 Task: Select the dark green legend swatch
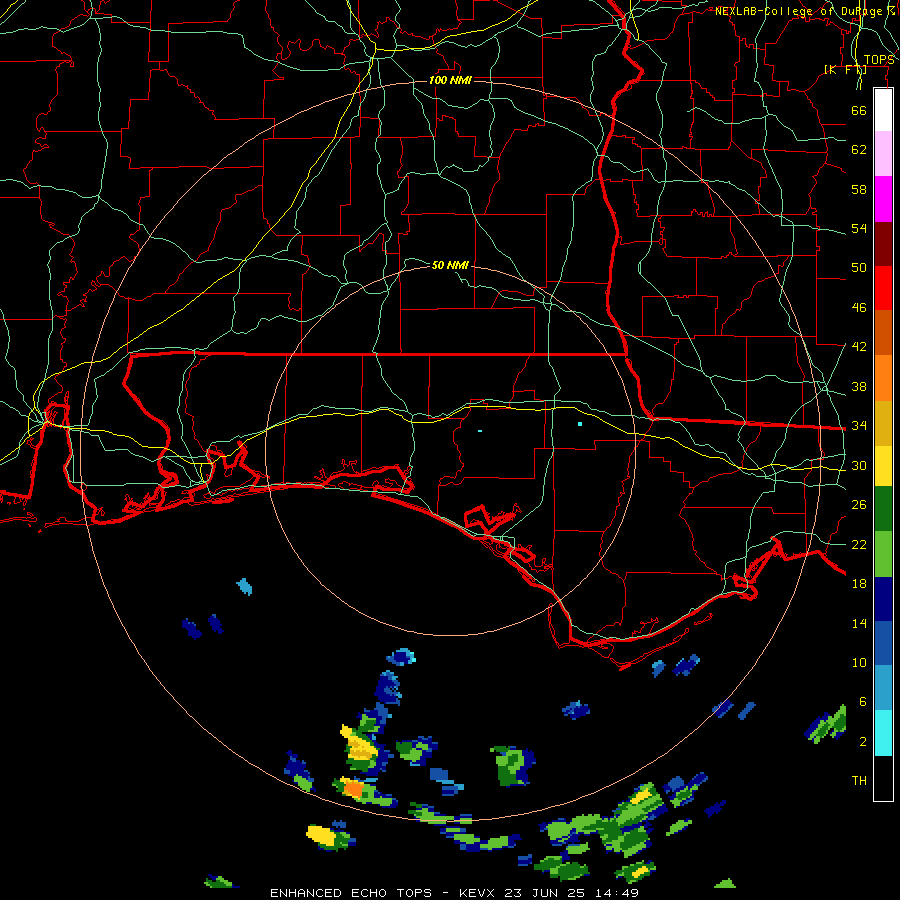point(883,509)
